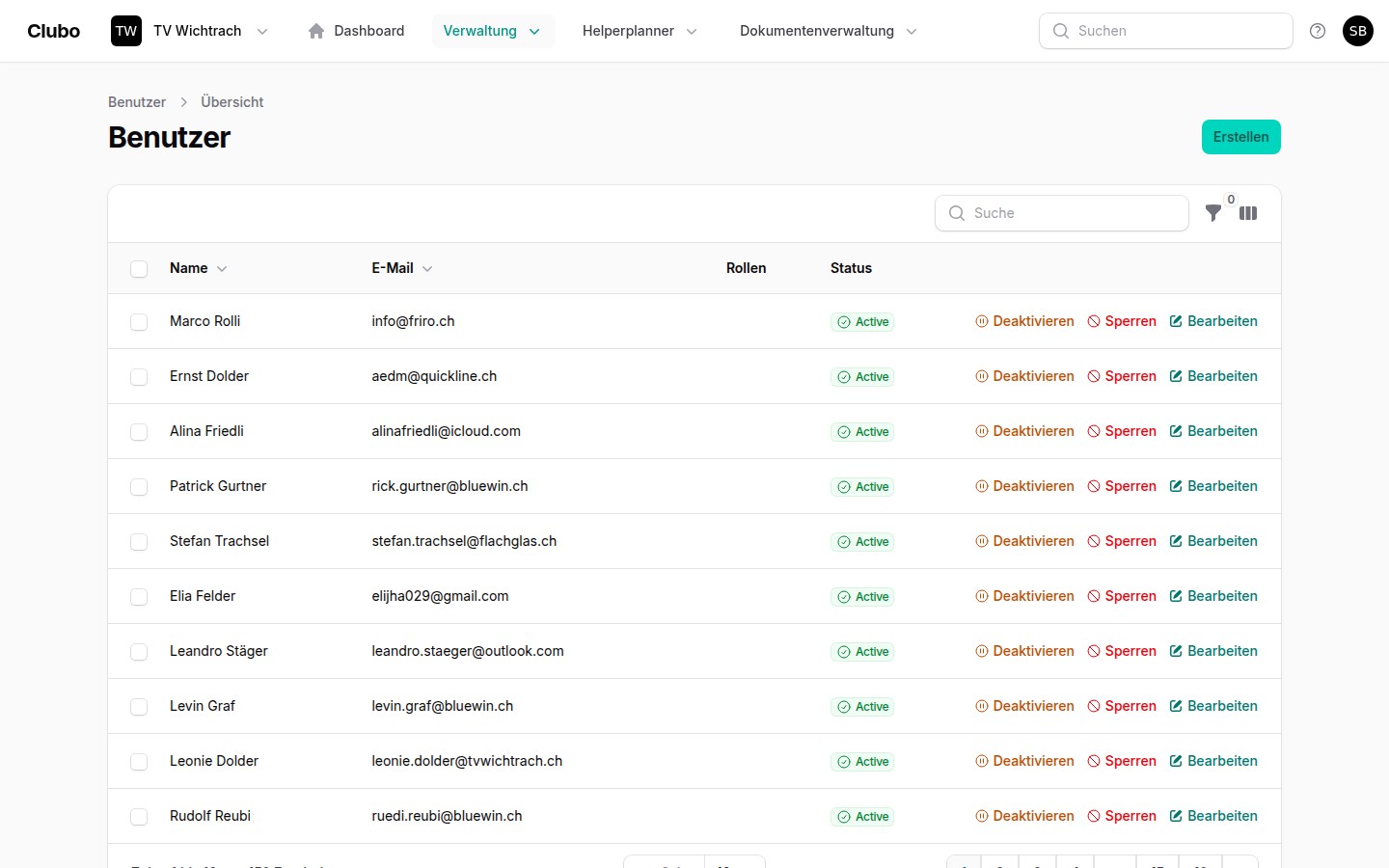Click the Dashboard home icon
The height and width of the screenshot is (868, 1389).
point(316,31)
